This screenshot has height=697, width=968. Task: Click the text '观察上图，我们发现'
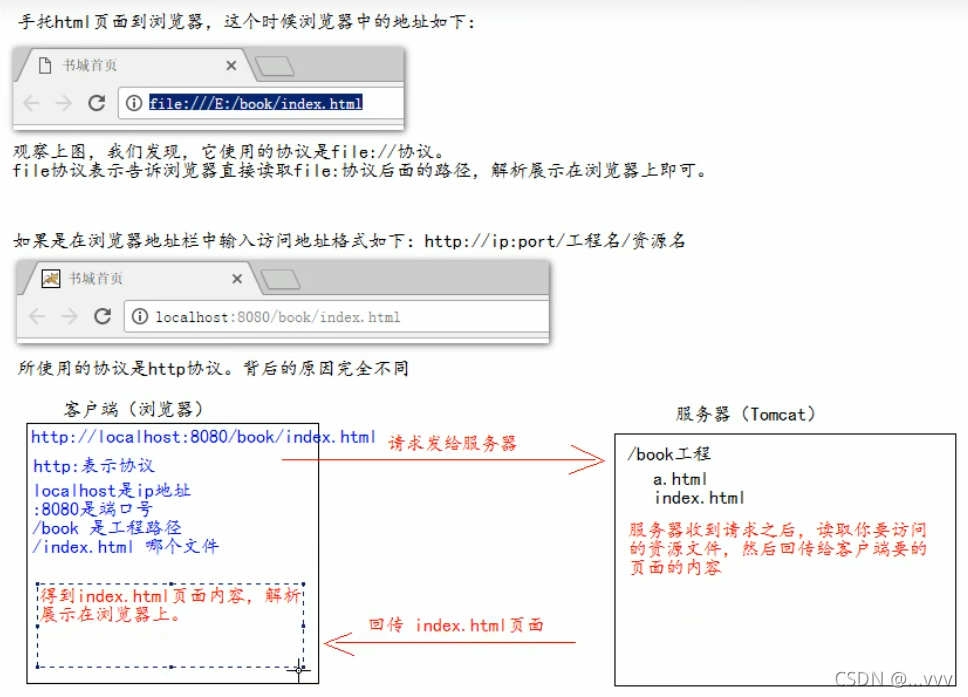point(97,151)
